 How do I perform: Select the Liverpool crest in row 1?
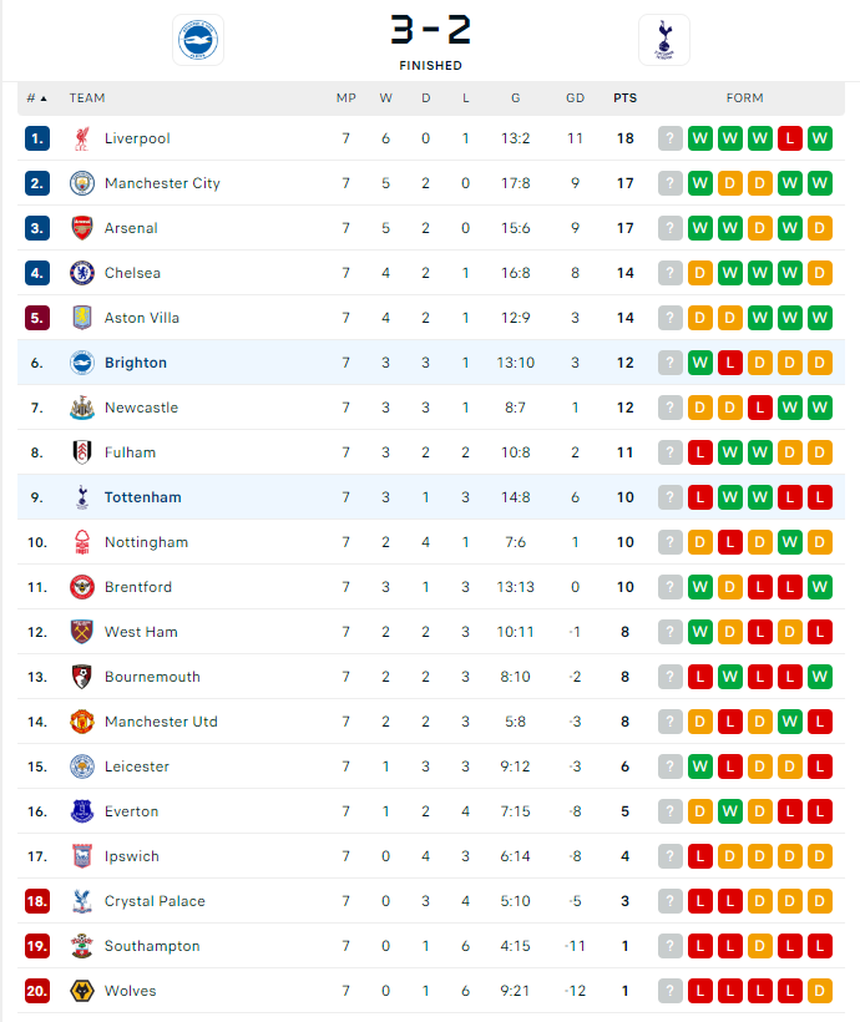click(83, 138)
